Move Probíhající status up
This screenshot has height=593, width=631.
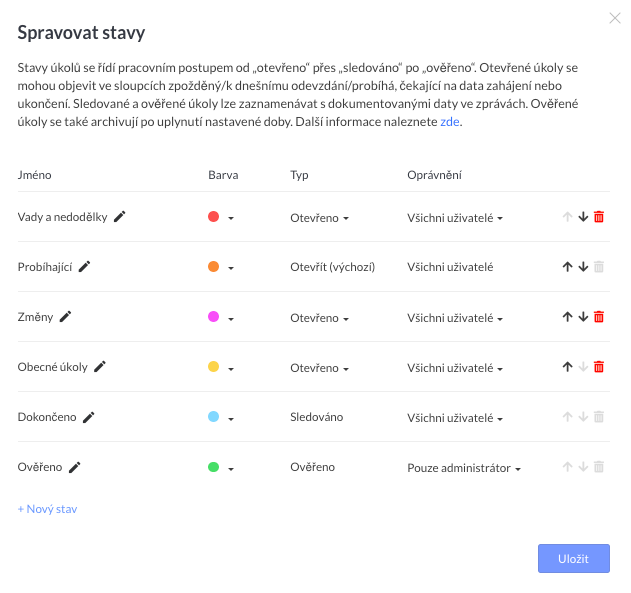pos(567,267)
